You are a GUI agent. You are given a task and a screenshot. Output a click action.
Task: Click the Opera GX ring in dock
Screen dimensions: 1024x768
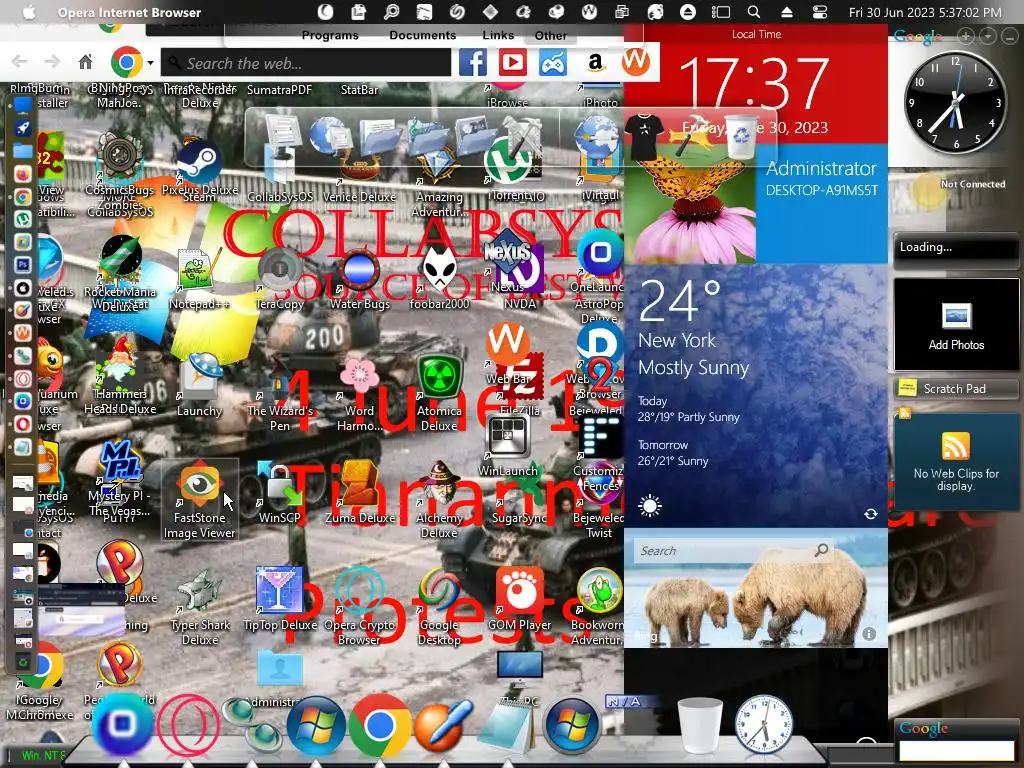(188, 725)
